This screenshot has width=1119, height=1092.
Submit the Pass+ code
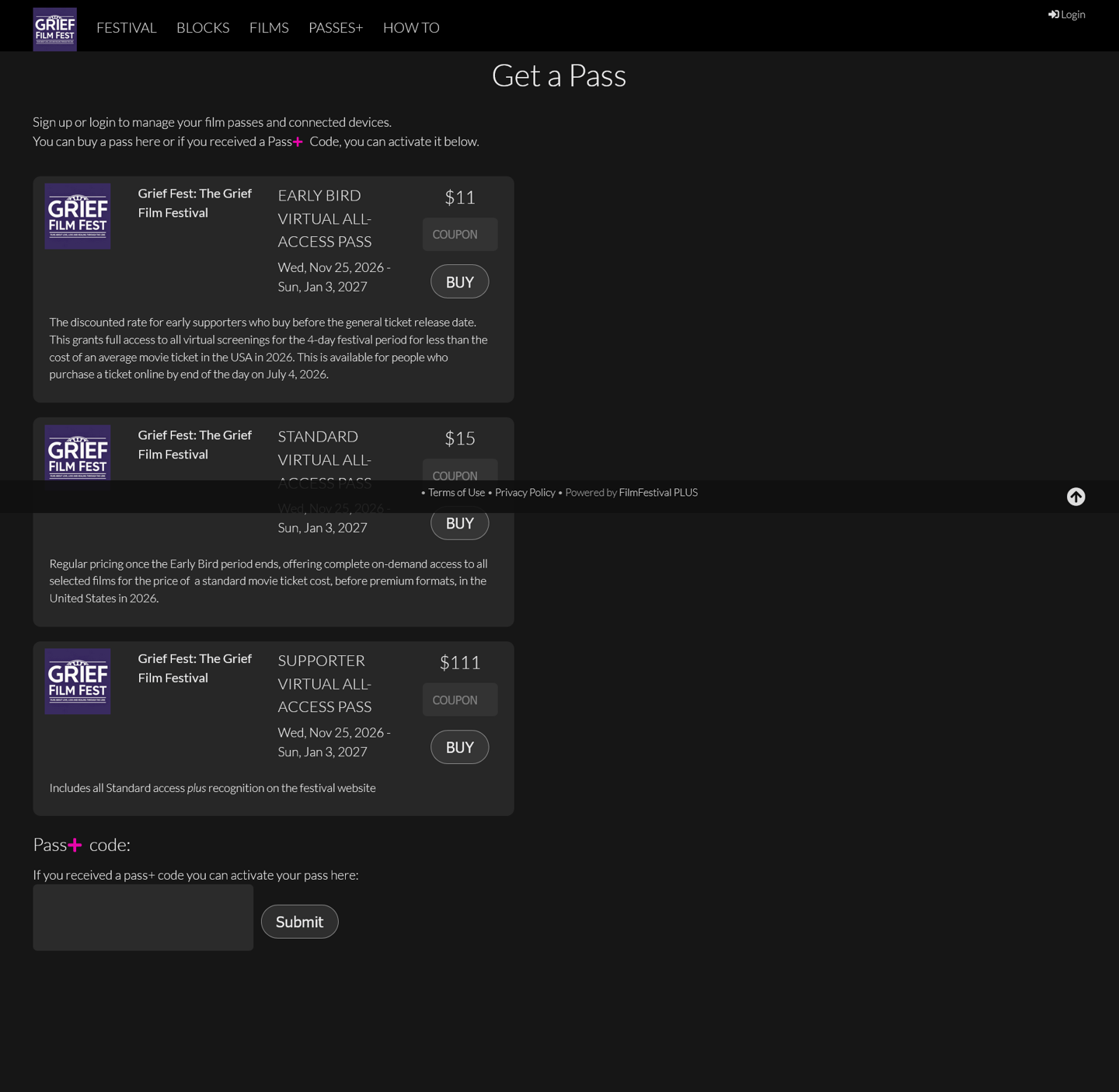coord(300,922)
